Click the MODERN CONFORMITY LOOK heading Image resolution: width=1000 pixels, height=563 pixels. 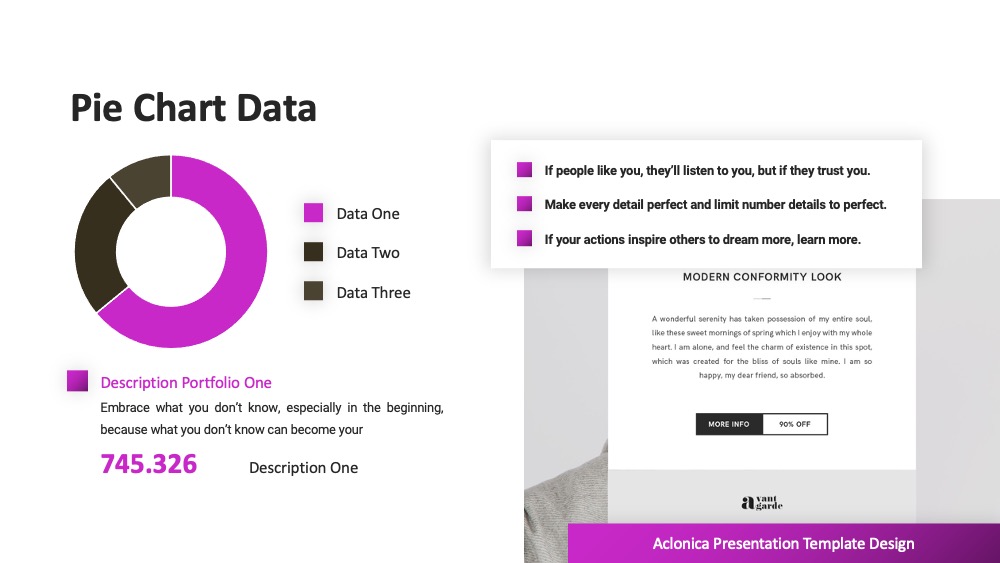pyautogui.click(x=762, y=277)
